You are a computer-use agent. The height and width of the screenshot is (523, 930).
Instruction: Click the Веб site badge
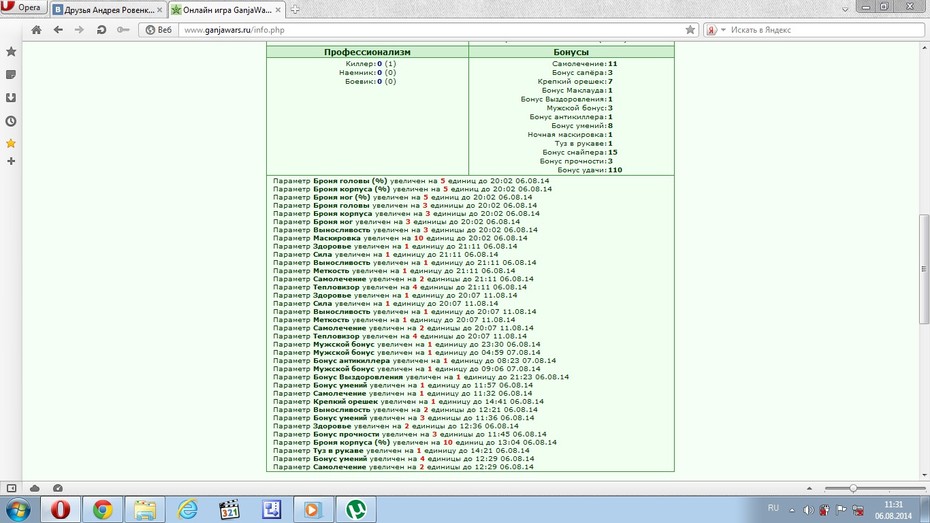[x=159, y=30]
